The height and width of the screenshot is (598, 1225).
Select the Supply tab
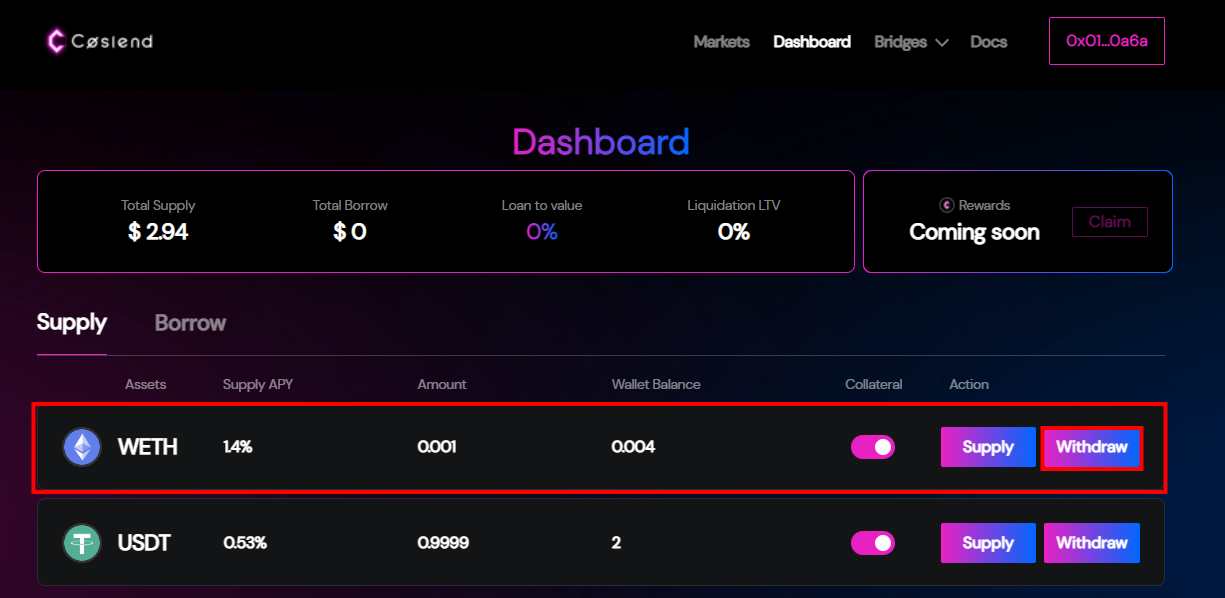(x=72, y=323)
